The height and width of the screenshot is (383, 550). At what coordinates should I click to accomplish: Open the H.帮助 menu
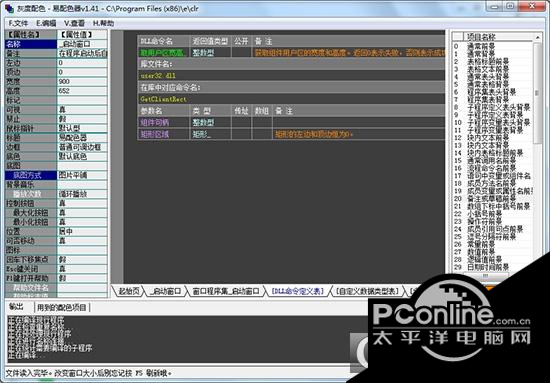(103, 23)
